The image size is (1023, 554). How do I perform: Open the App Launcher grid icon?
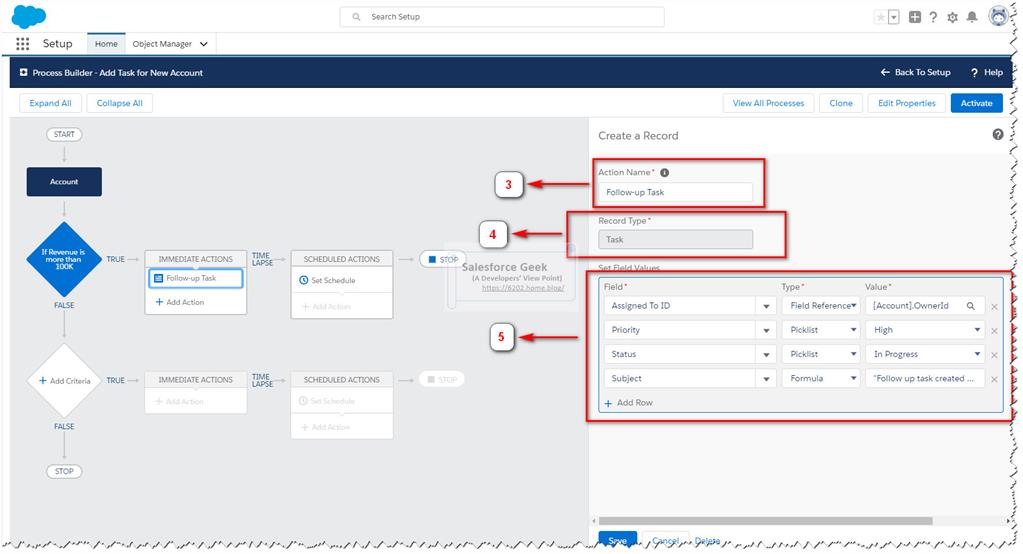click(x=23, y=44)
